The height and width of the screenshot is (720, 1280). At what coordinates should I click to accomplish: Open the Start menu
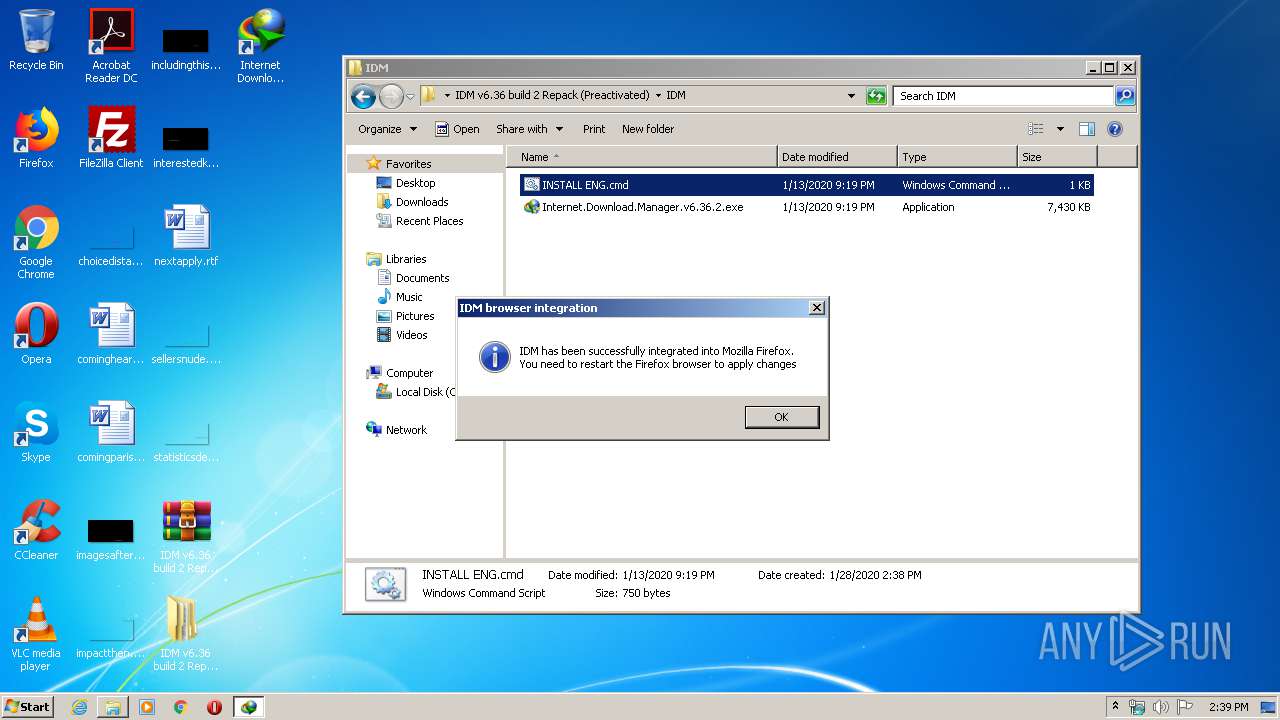(x=28, y=707)
